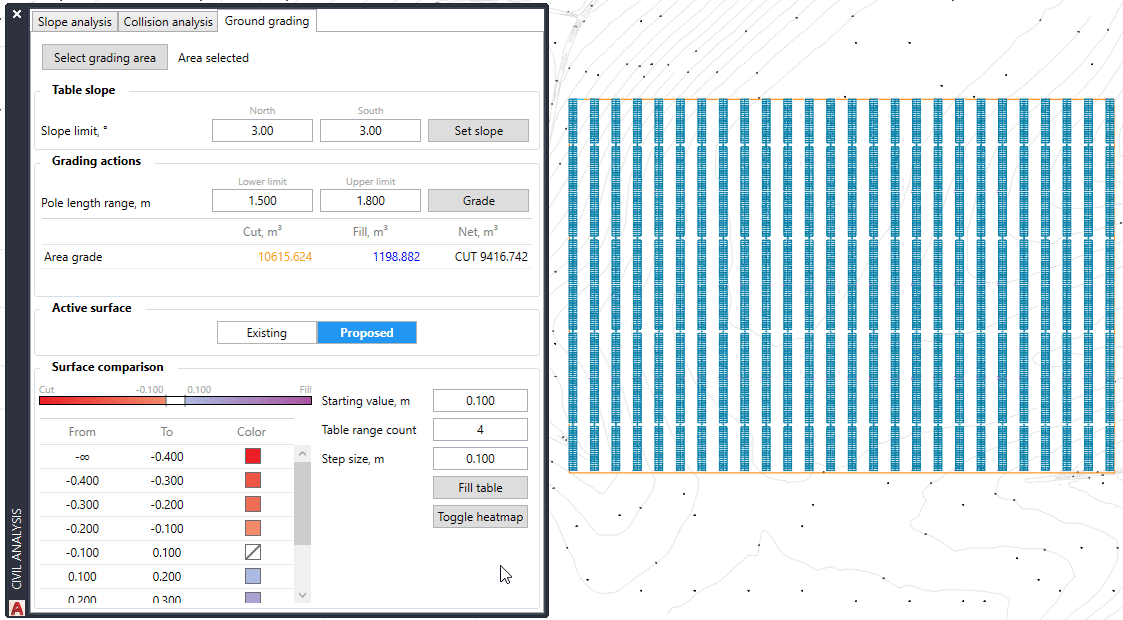Set active surface to Proposed

(366, 333)
